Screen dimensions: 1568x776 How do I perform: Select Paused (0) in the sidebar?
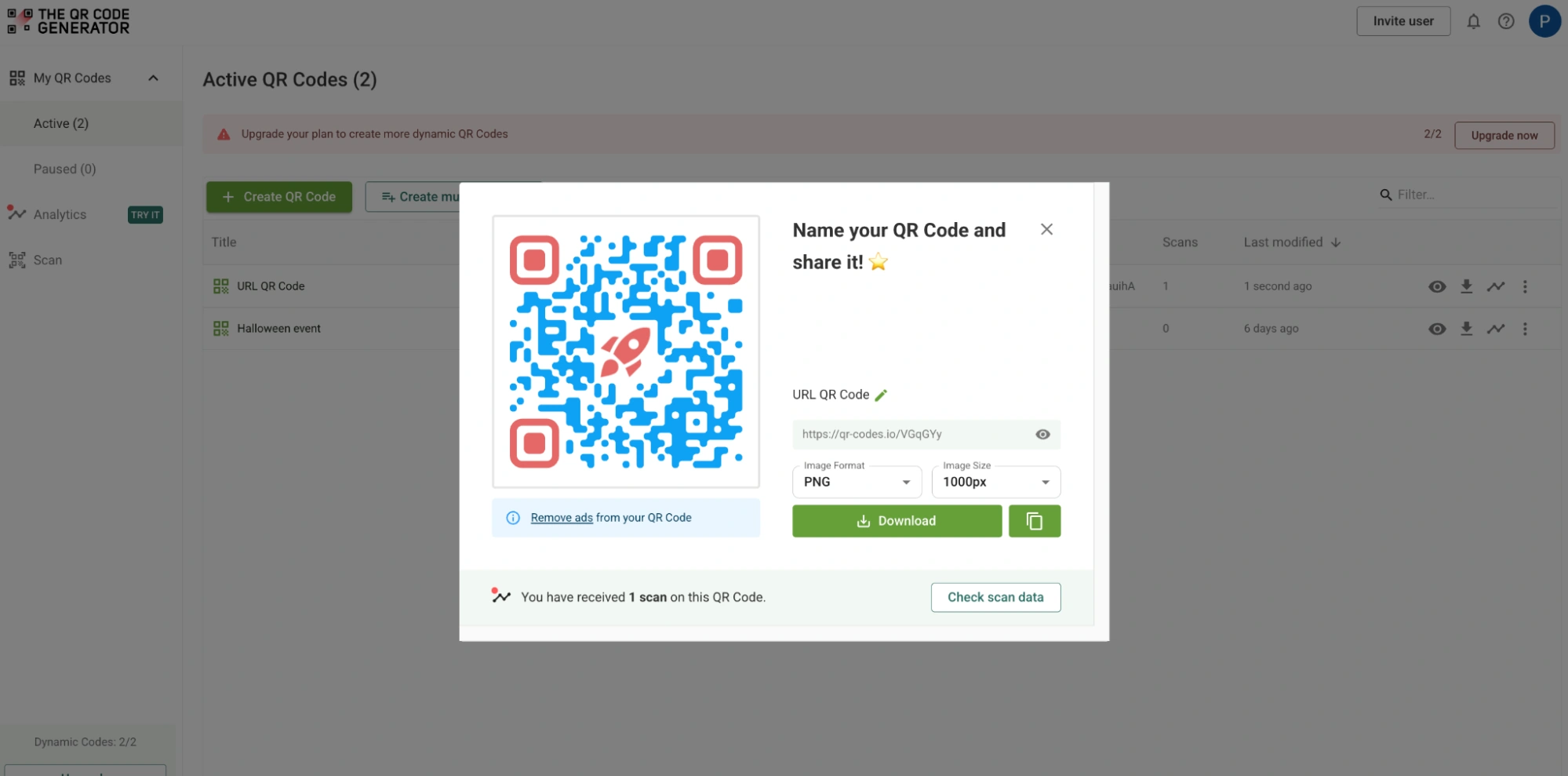coord(65,169)
